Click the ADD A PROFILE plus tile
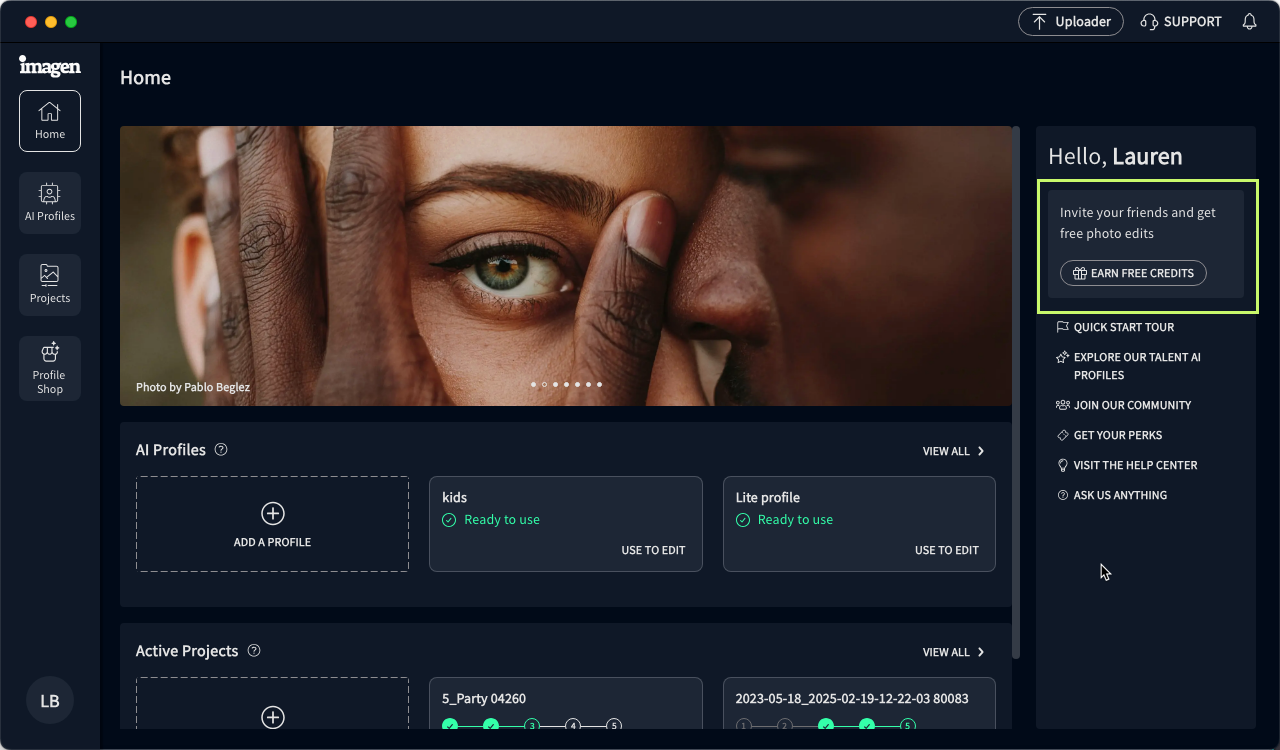 [x=272, y=524]
